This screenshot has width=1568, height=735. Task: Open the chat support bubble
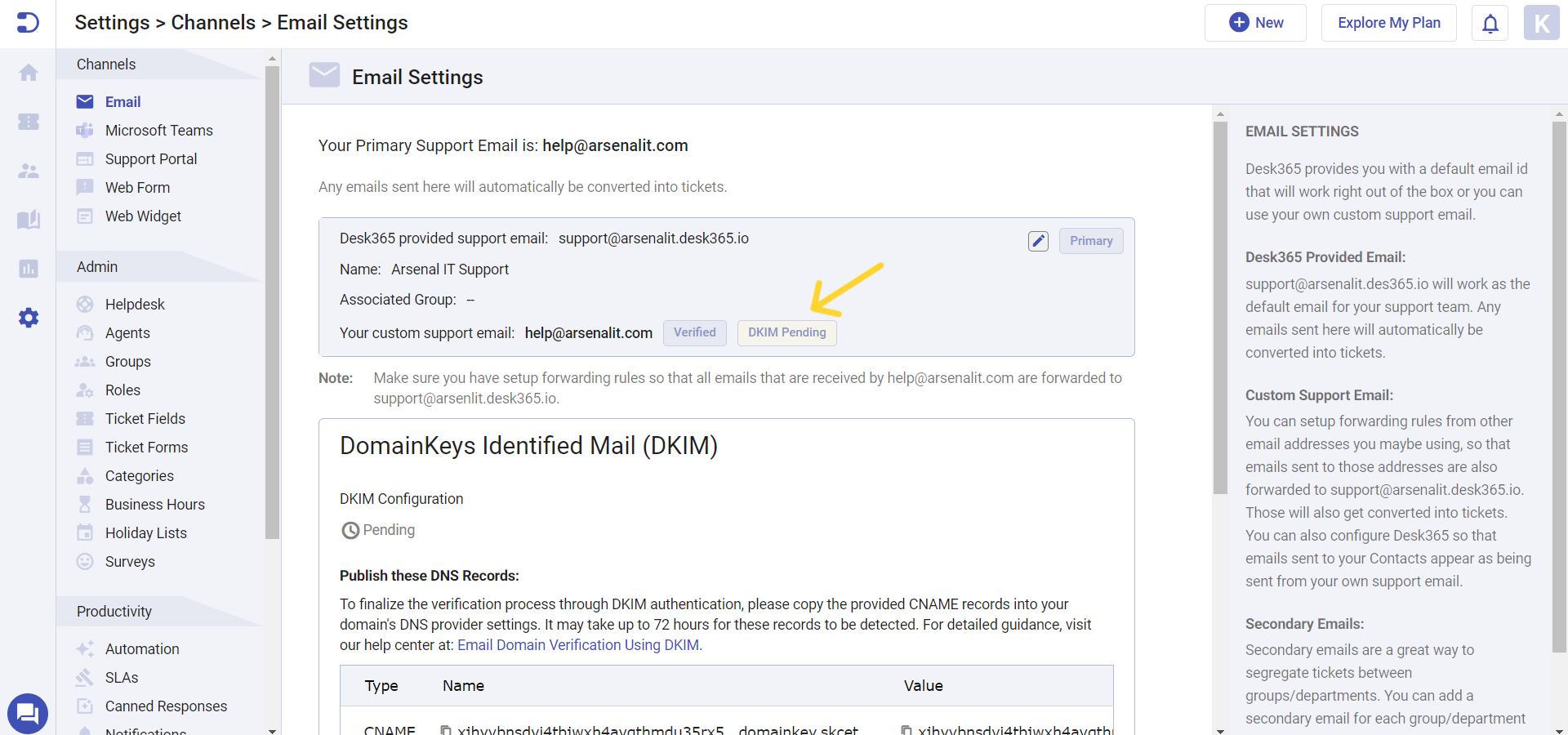click(x=27, y=713)
